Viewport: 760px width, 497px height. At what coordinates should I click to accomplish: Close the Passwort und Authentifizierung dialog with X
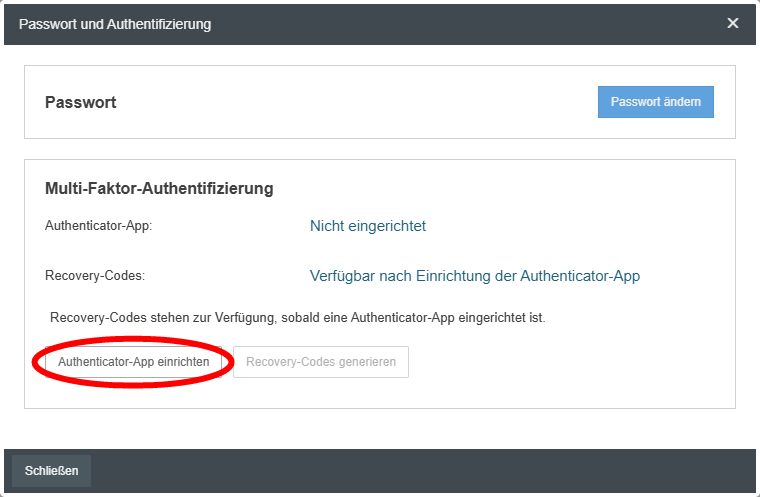point(732,23)
